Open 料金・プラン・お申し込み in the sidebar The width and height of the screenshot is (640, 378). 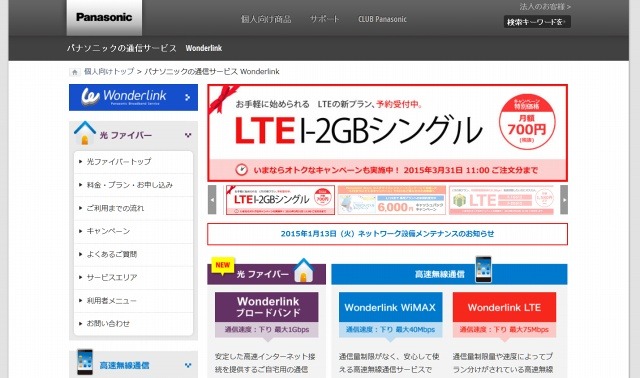point(133,185)
